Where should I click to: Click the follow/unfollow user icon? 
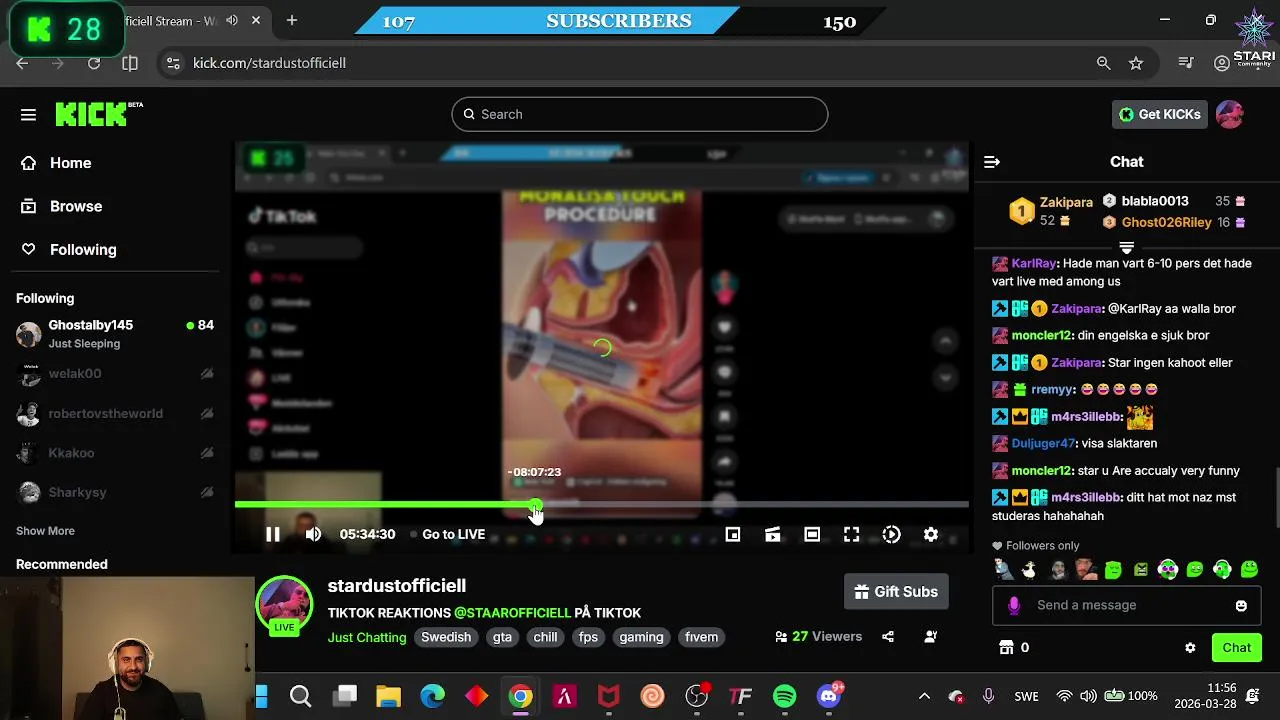930,637
